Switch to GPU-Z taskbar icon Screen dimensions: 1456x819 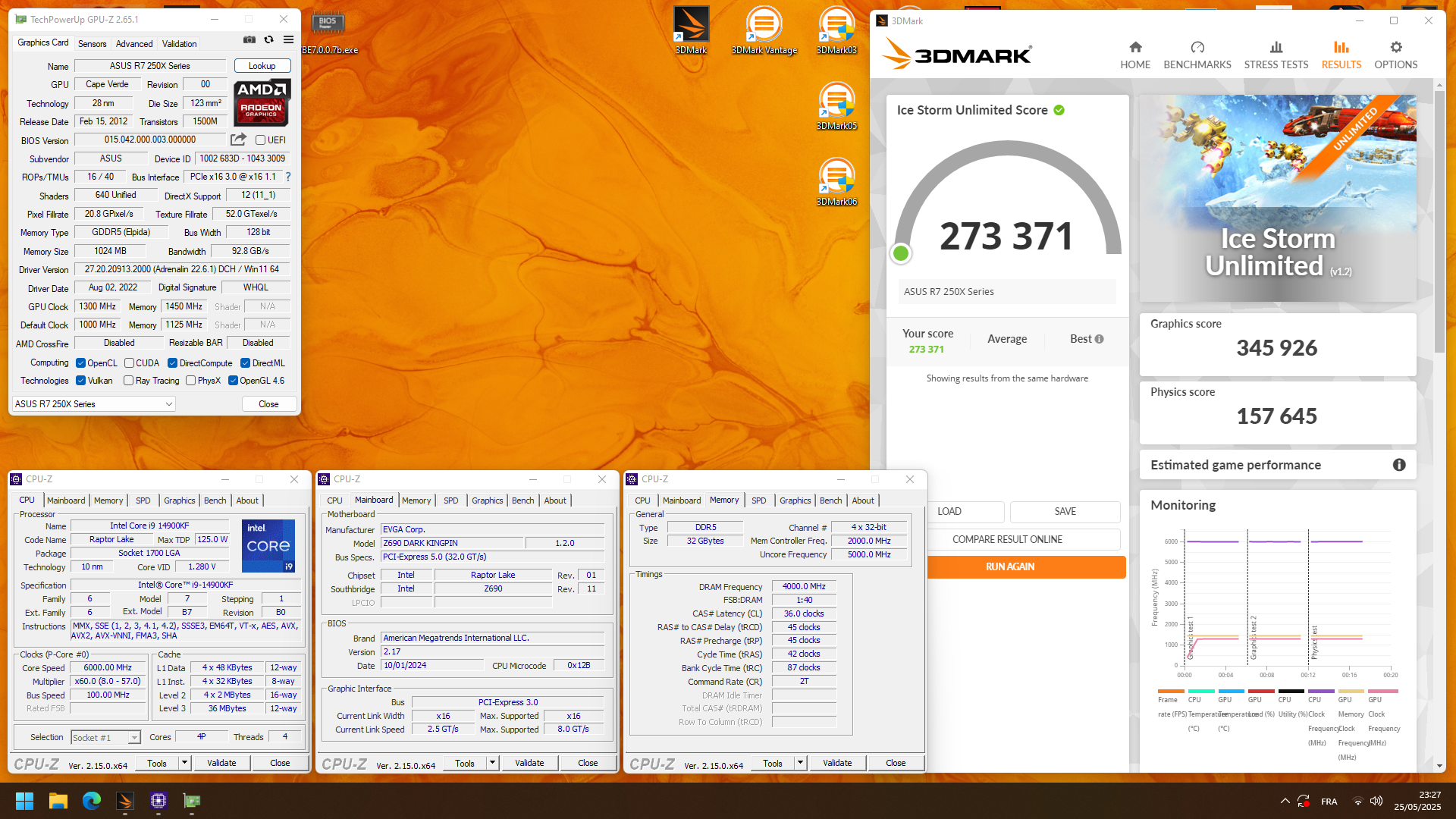pos(192,801)
